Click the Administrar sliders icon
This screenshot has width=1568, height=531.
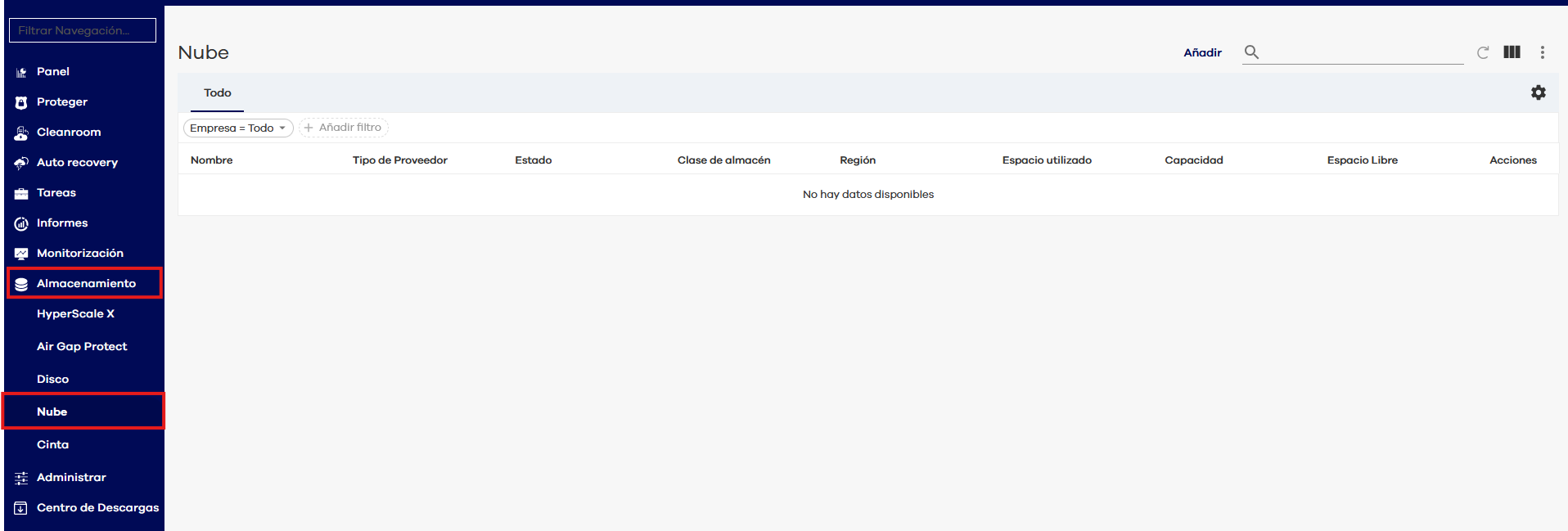(21, 478)
